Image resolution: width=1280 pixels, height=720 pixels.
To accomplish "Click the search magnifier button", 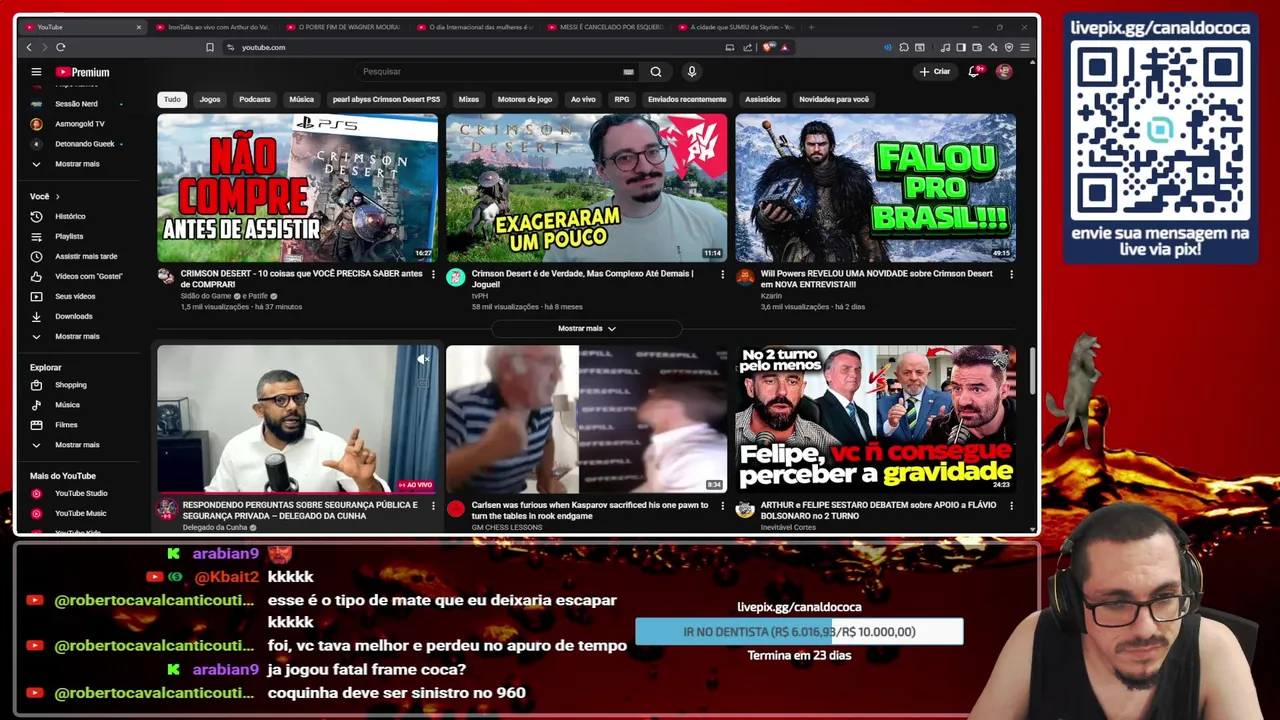I will coord(656,72).
